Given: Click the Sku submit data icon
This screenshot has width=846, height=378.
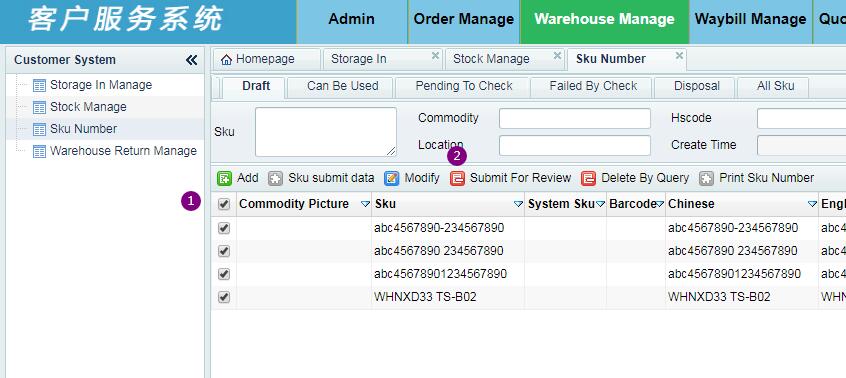Looking at the screenshot, I should 276,178.
